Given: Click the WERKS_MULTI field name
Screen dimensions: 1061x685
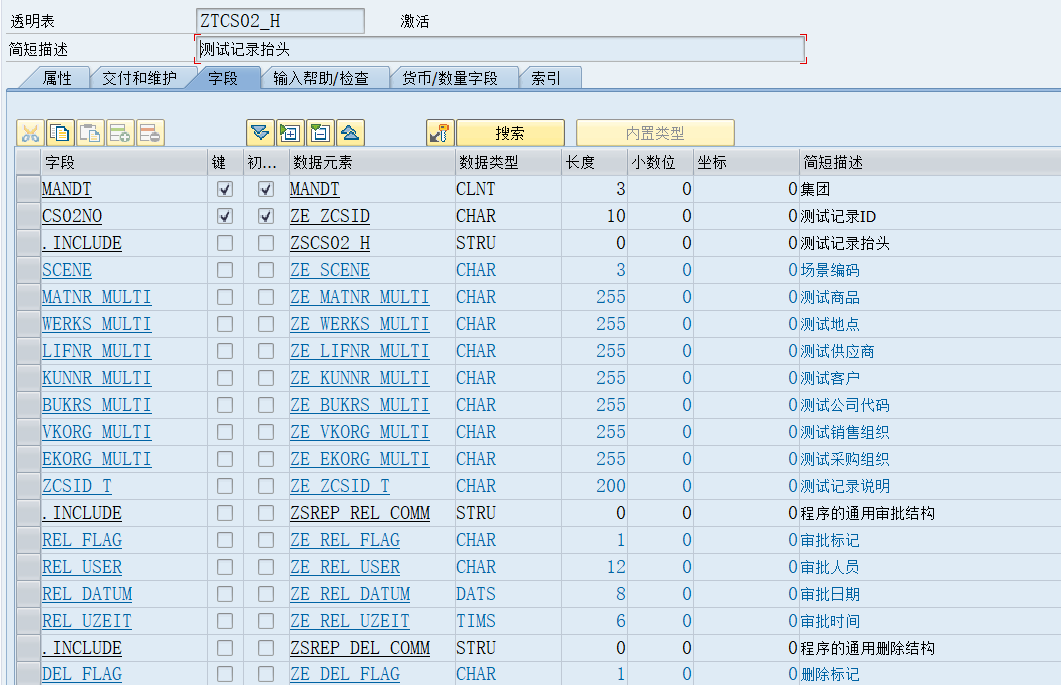Looking at the screenshot, I should 96,324.
